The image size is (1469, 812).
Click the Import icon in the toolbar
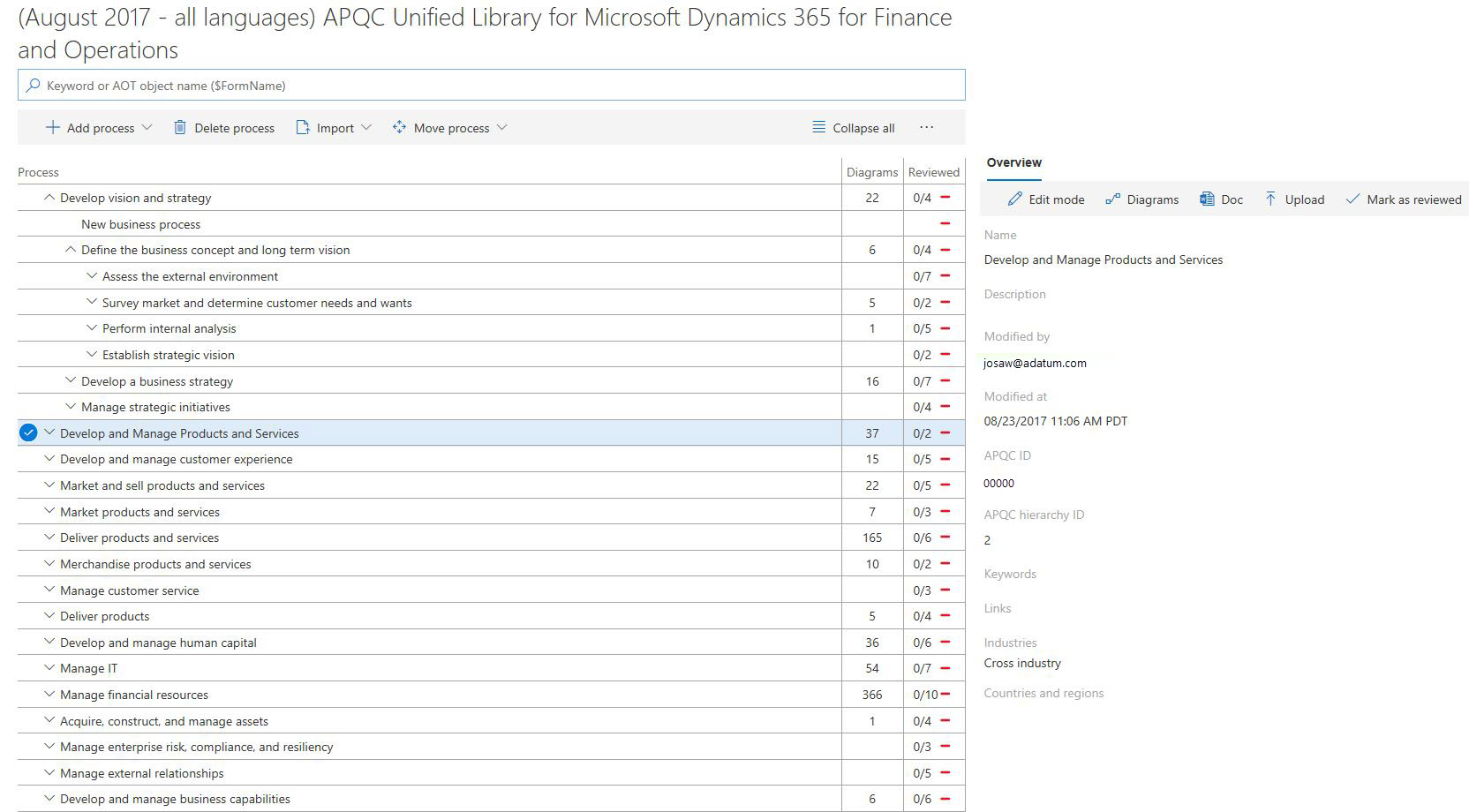coord(303,127)
